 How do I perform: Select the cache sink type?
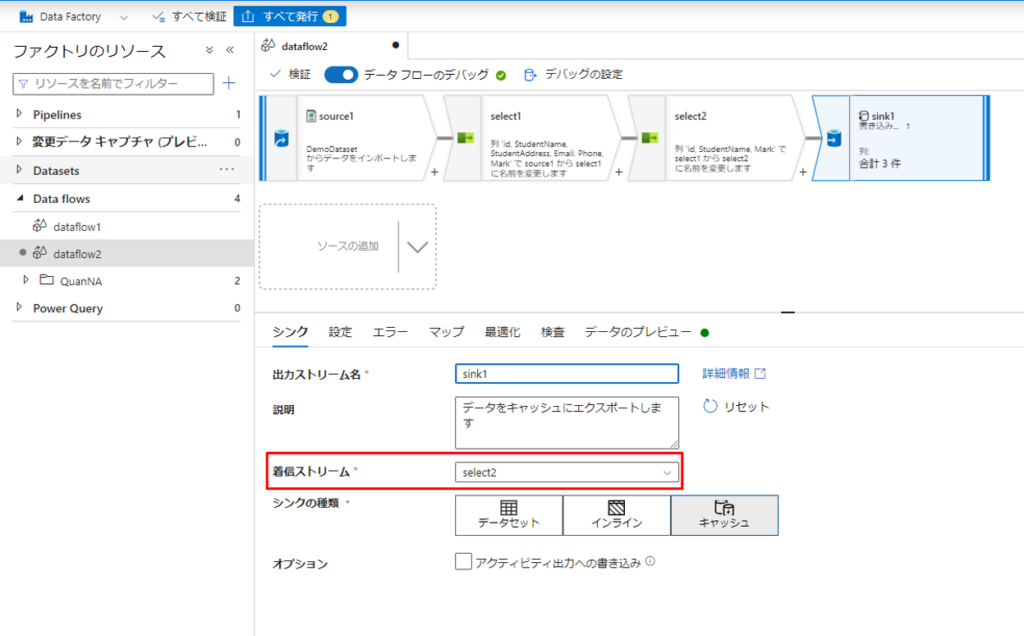coord(724,515)
